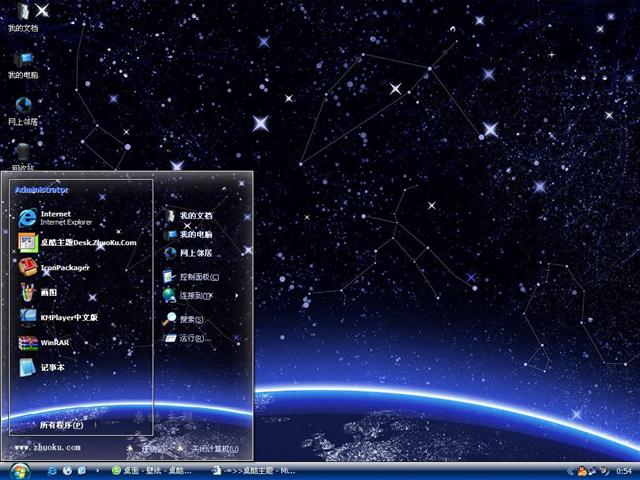Choose 运行(R)... from Start menu

194,339
